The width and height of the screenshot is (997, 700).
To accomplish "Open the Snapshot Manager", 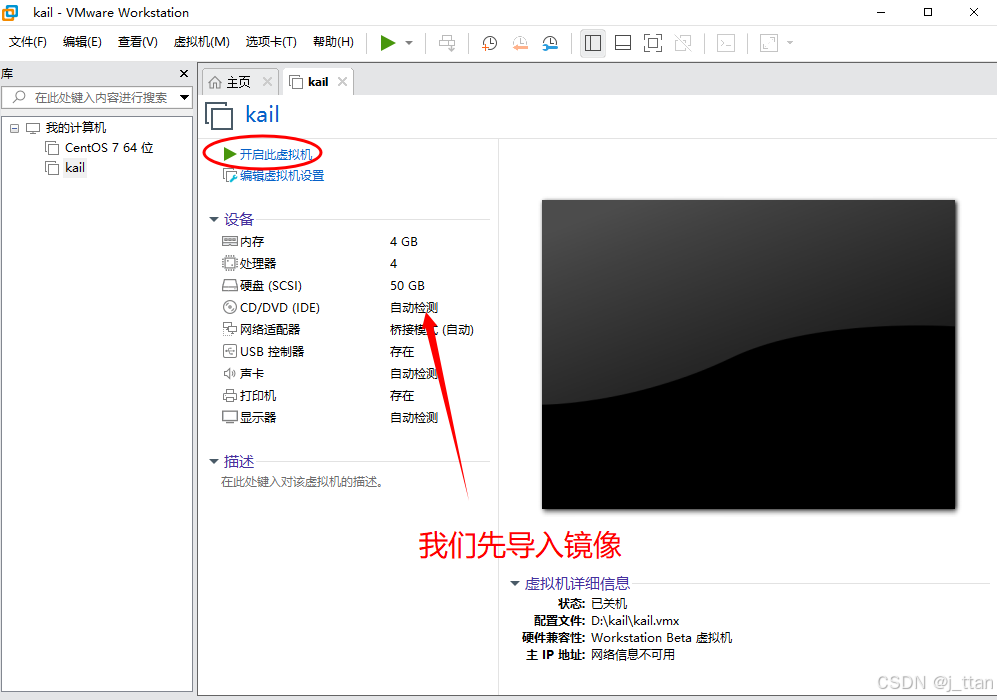I will tap(549, 42).
